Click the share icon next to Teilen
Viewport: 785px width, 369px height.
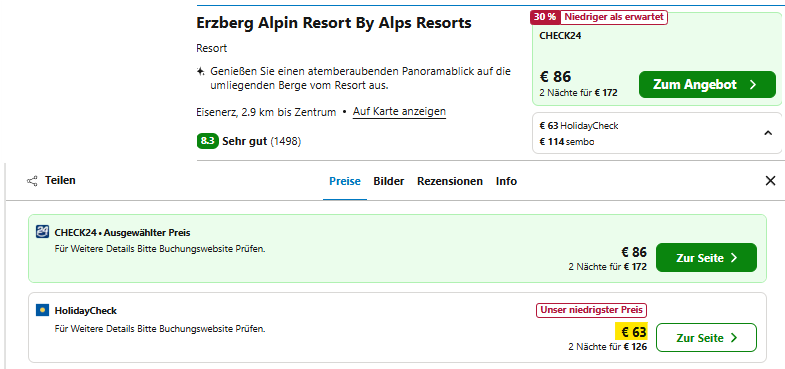pyautogui.click(x=32, y=181)
